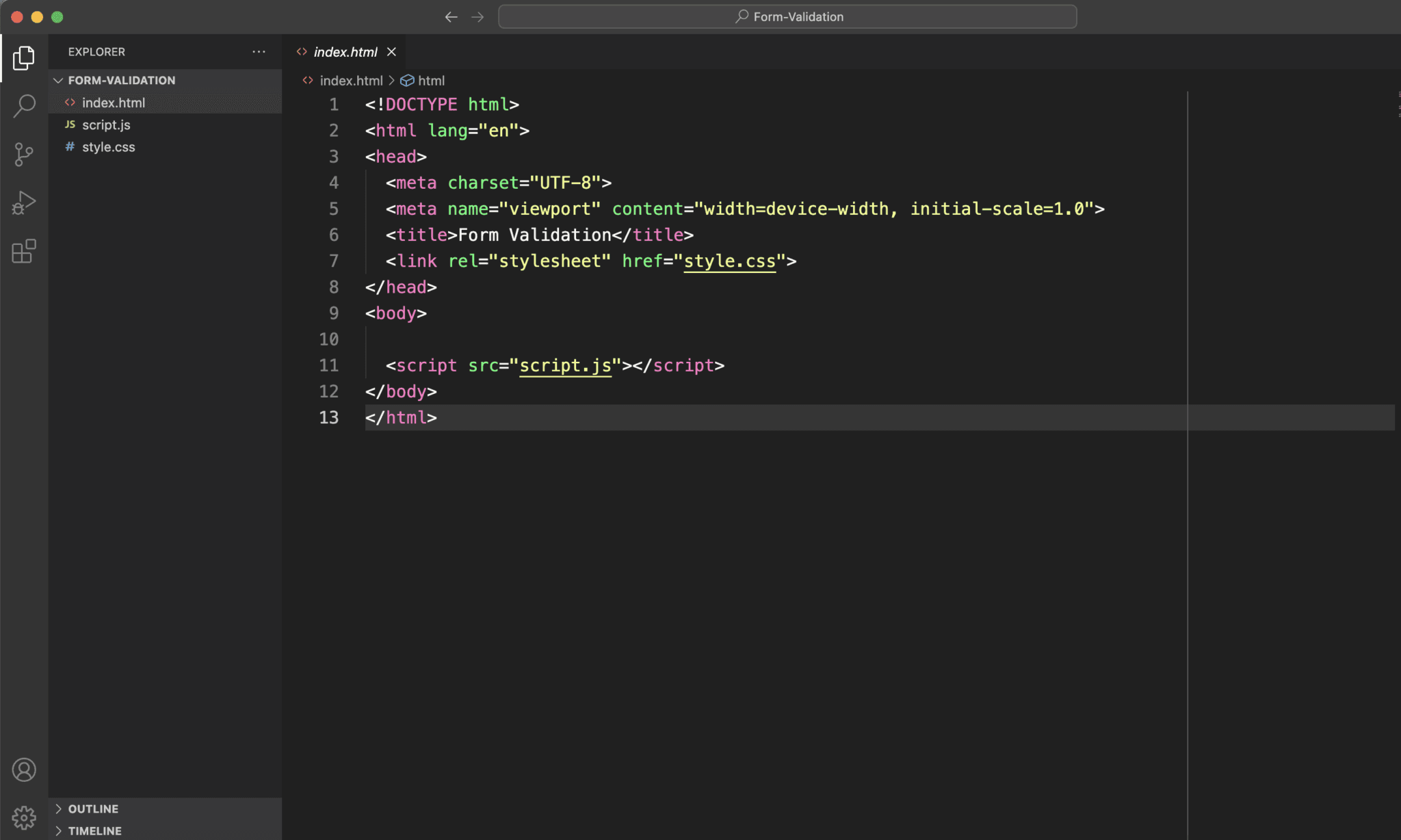Click the script.js link on line 11
The height and width of the screenshot is (840, 1401).
pyautogui.click(x=564, y=365)
